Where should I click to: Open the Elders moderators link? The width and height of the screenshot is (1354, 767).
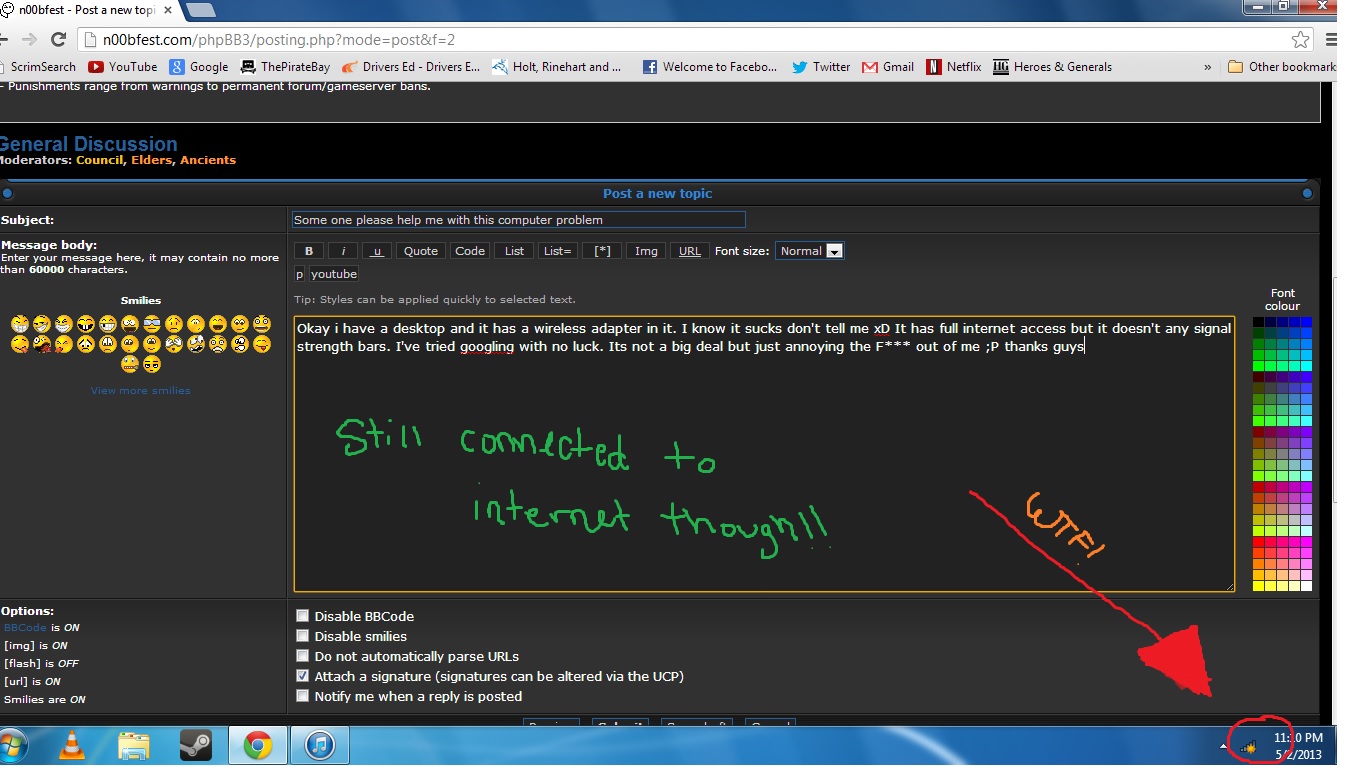tap(151, 160)
